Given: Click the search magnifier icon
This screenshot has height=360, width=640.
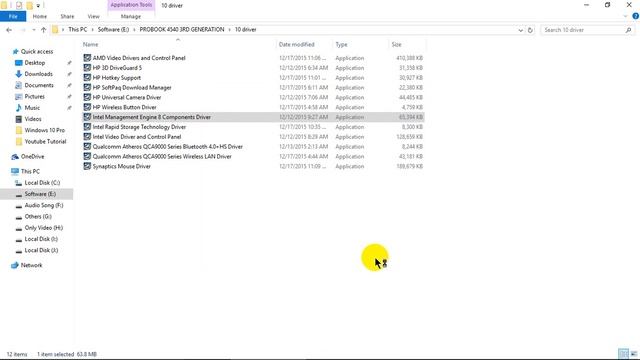Looking at the screenshot, I should tap(628, 30).
